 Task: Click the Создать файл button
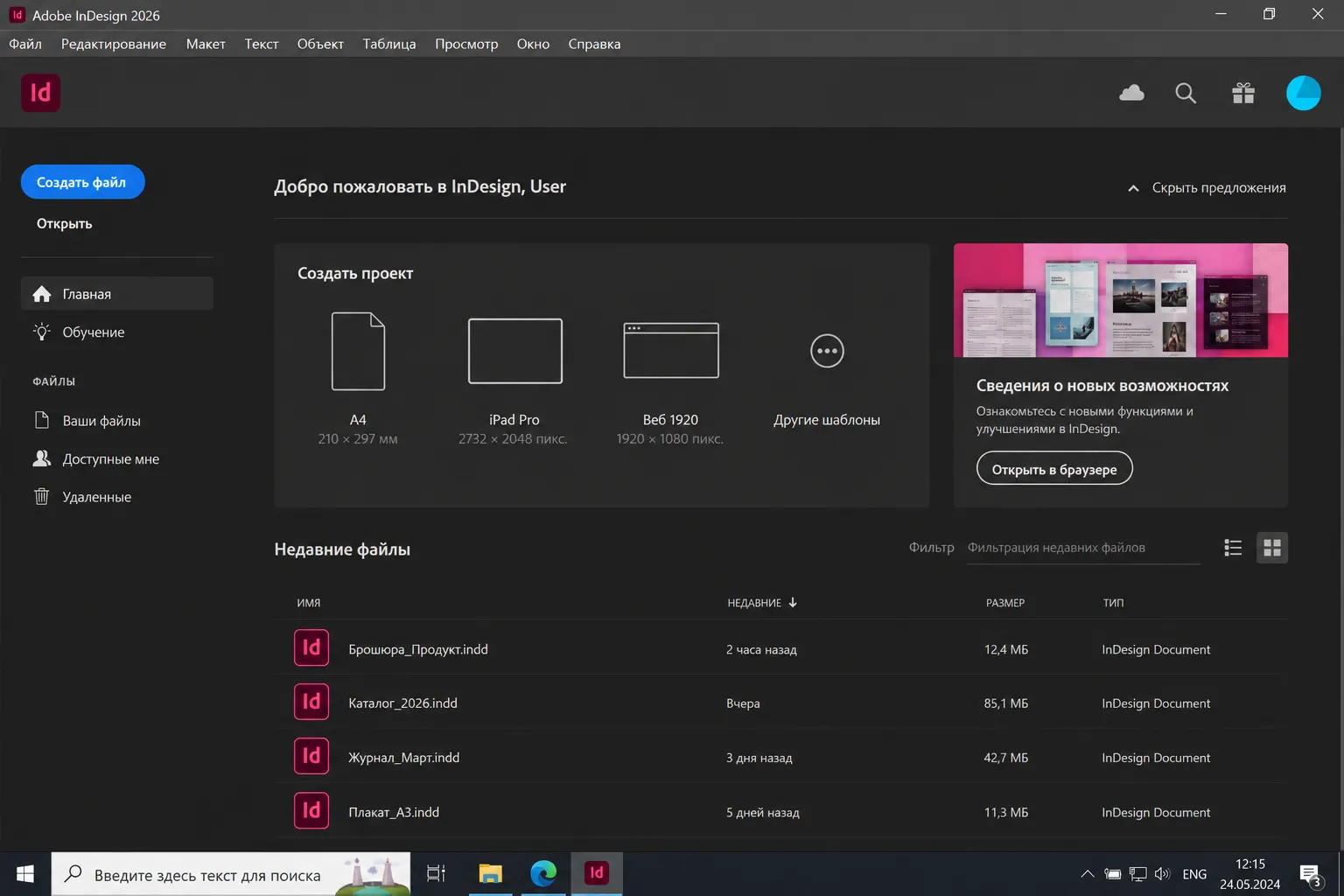point(82,182)
